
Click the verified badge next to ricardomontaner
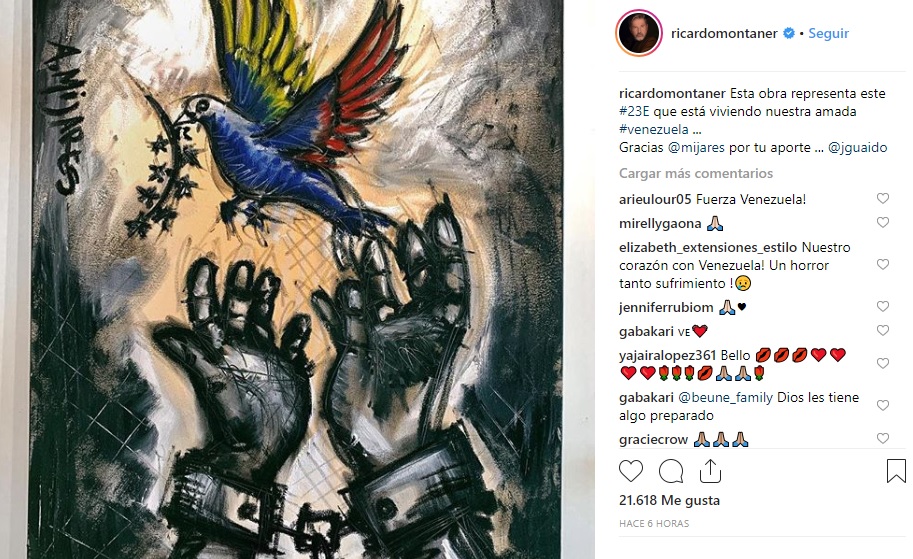788,33
